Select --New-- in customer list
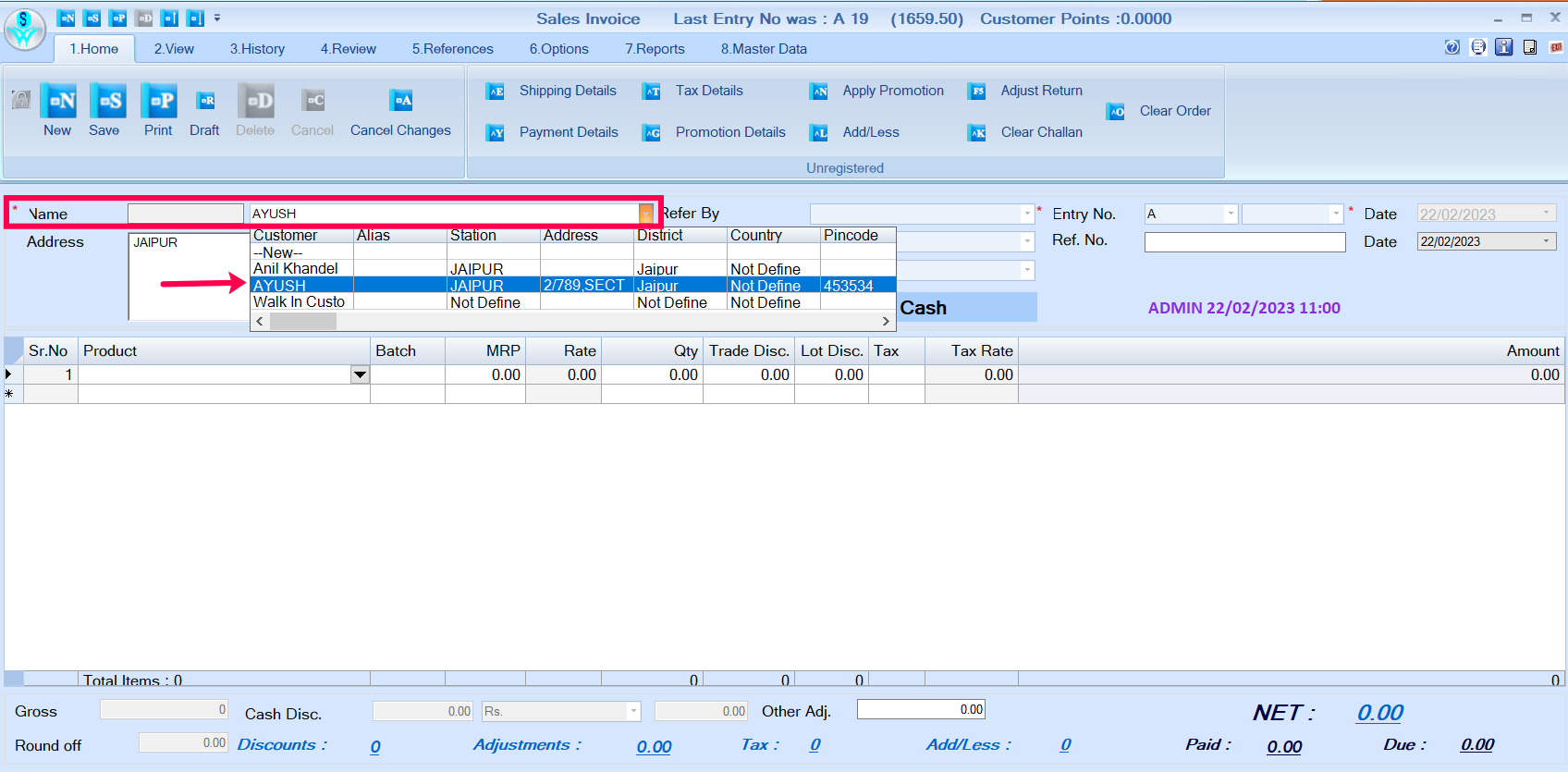Viewport: 1568px width, 772px height. pyautogui.click(x=573, y=252)
